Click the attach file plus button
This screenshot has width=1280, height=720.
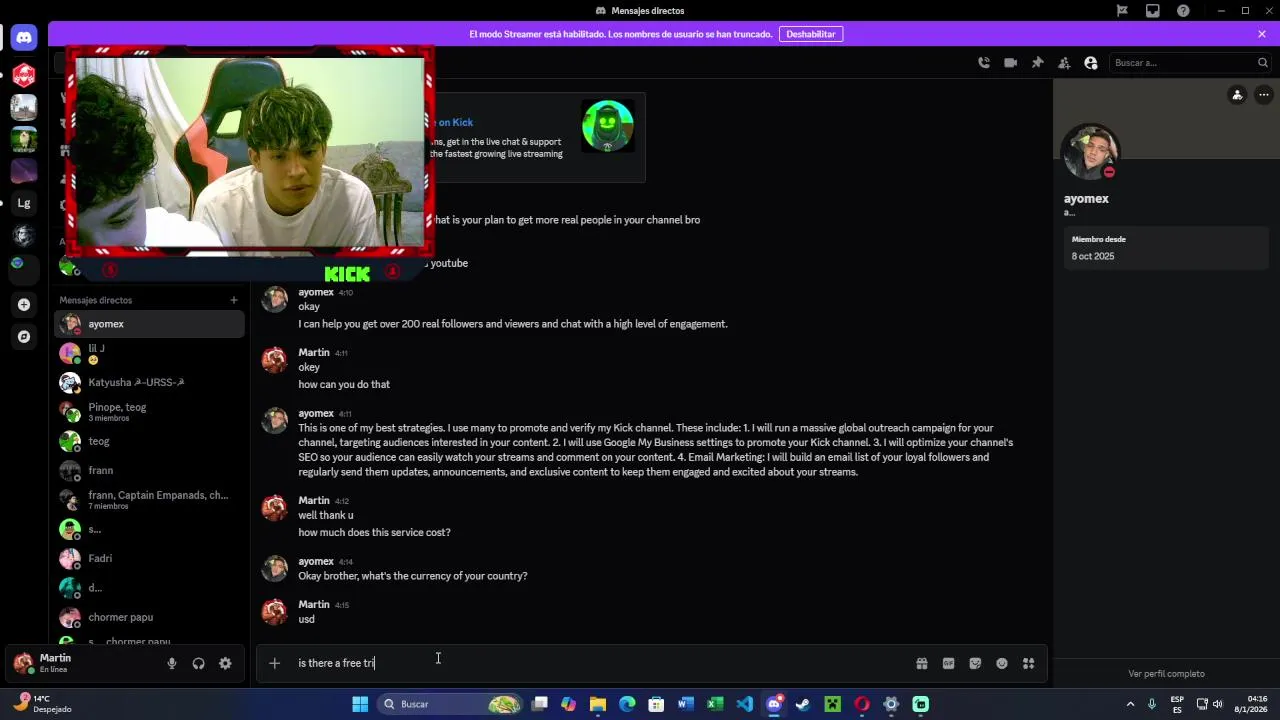(x=274, y=663)
